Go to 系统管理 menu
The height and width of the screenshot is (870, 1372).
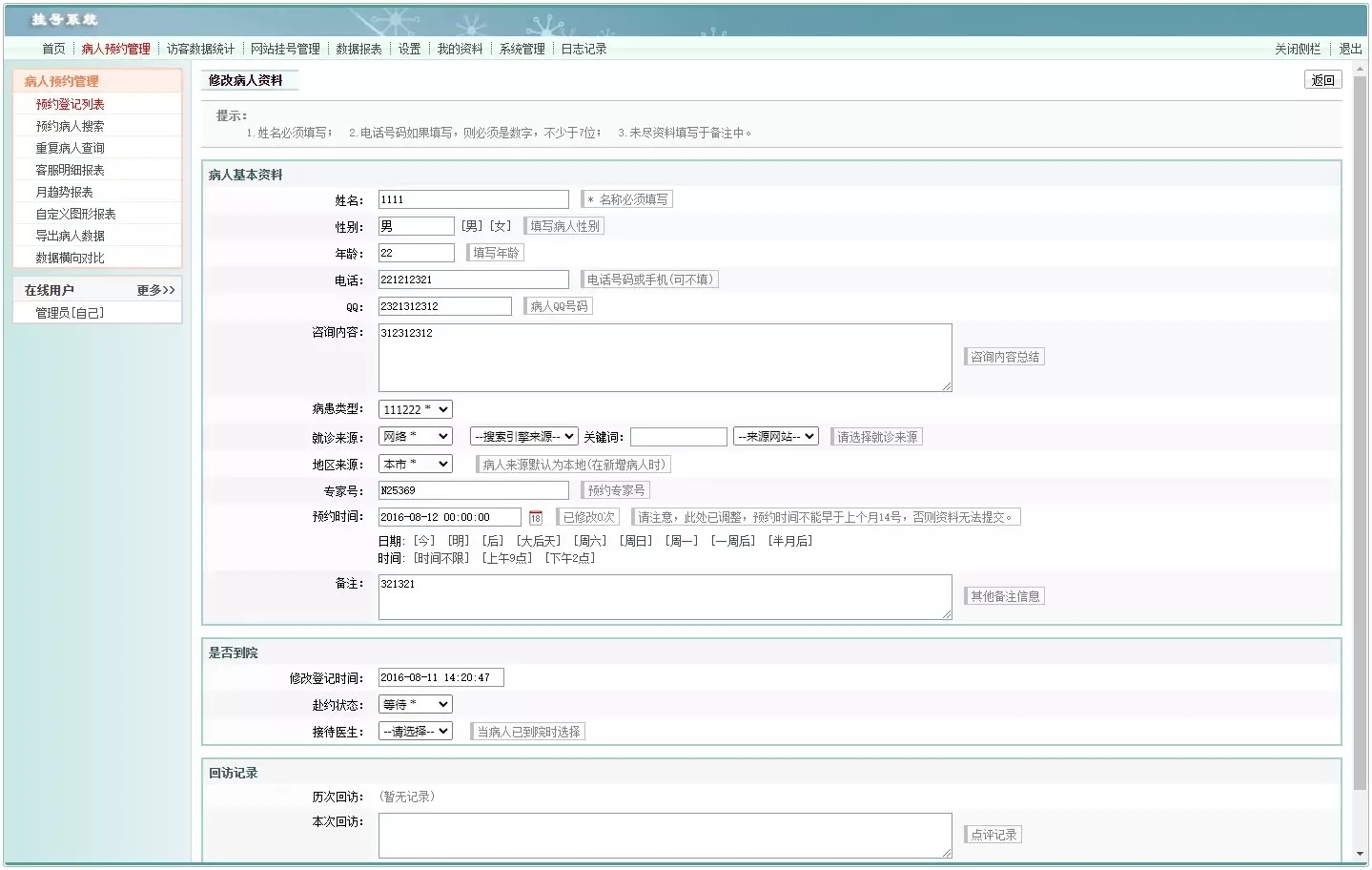pyautogui.click(x=522, y=50)
